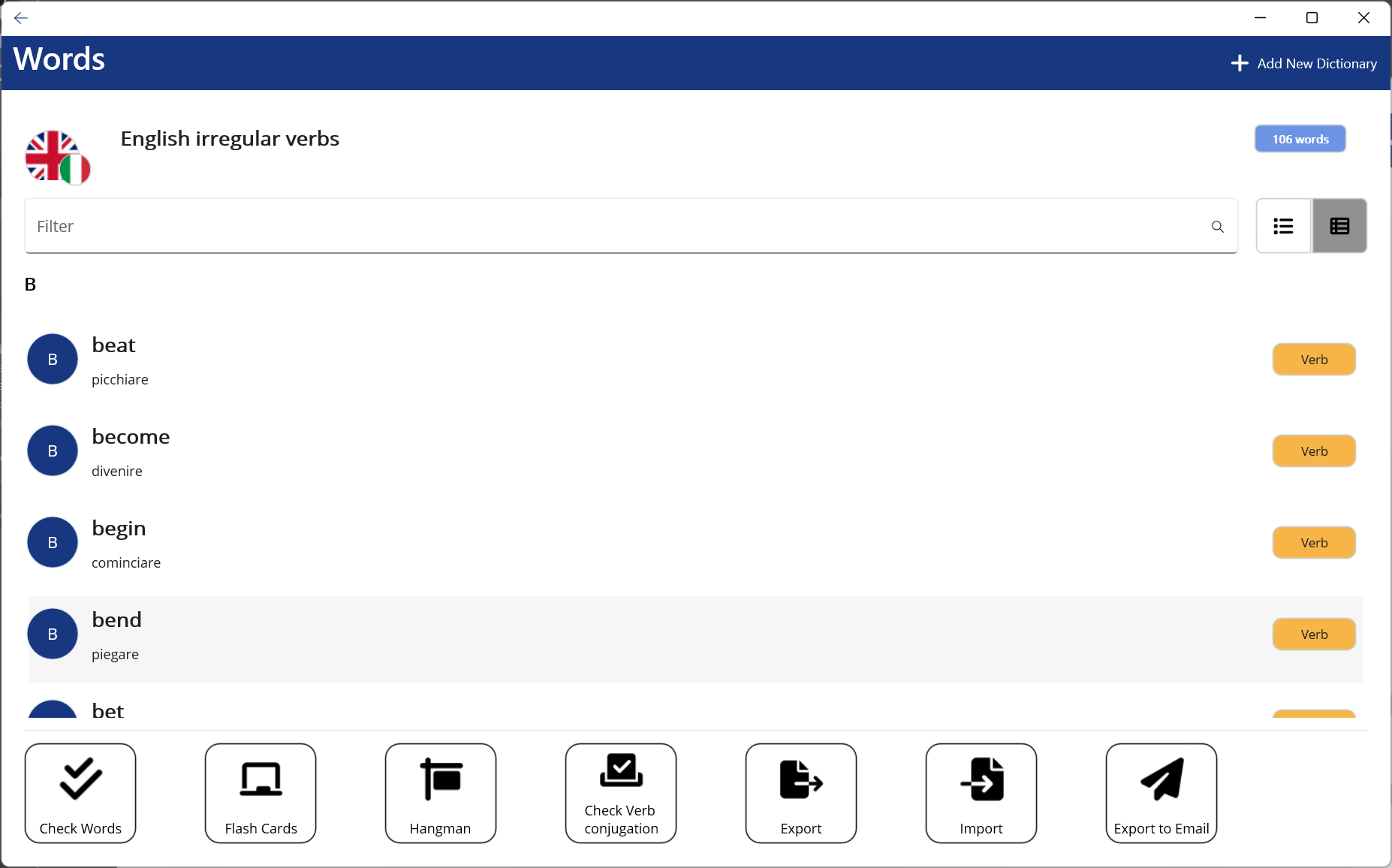Image resolution: width=1392 pixels, height=868 pixels.
Task: Close the application window
Action: pos(1363,18)
